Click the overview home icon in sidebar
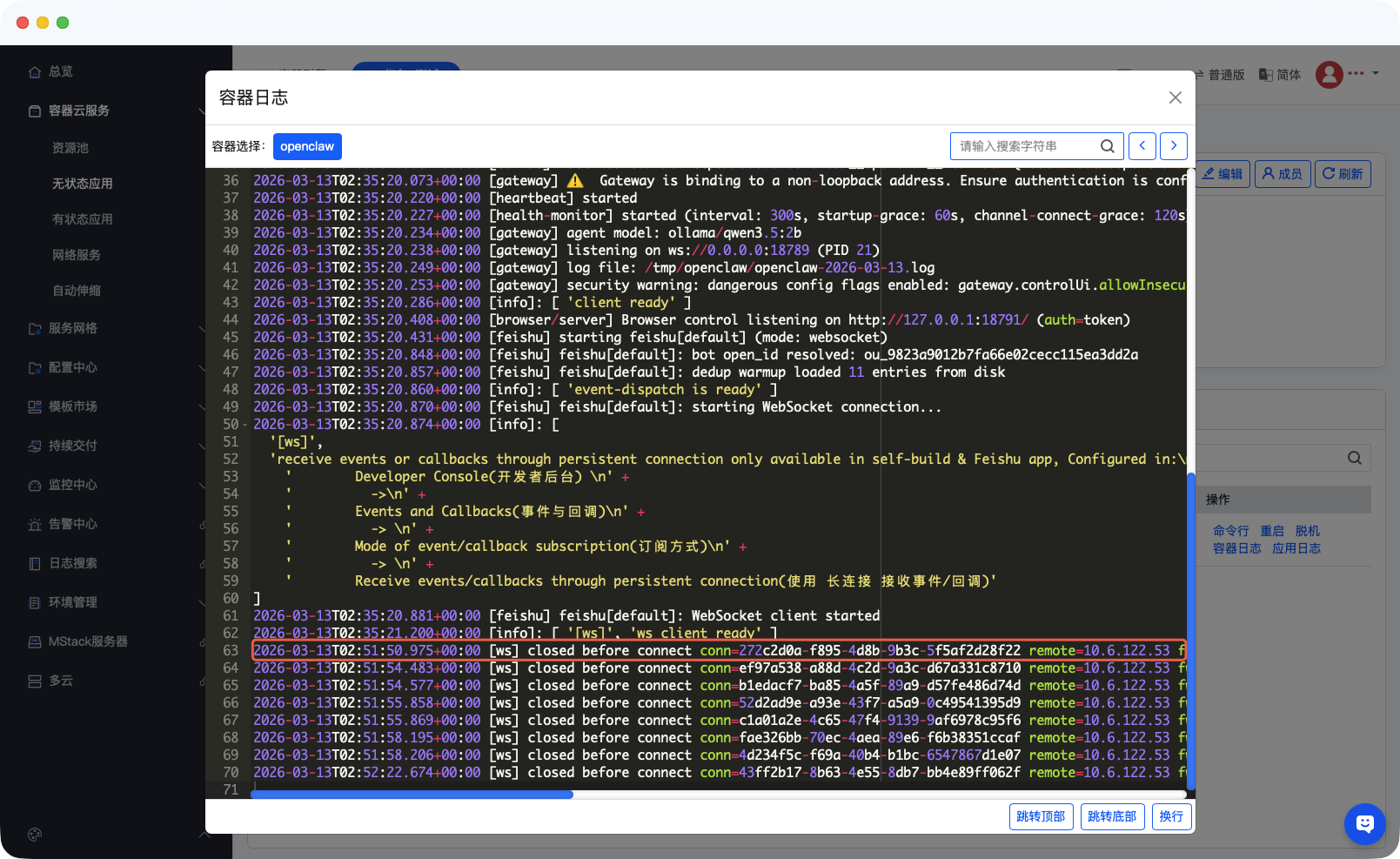The image size is (1400, 859). pos(35,72)
